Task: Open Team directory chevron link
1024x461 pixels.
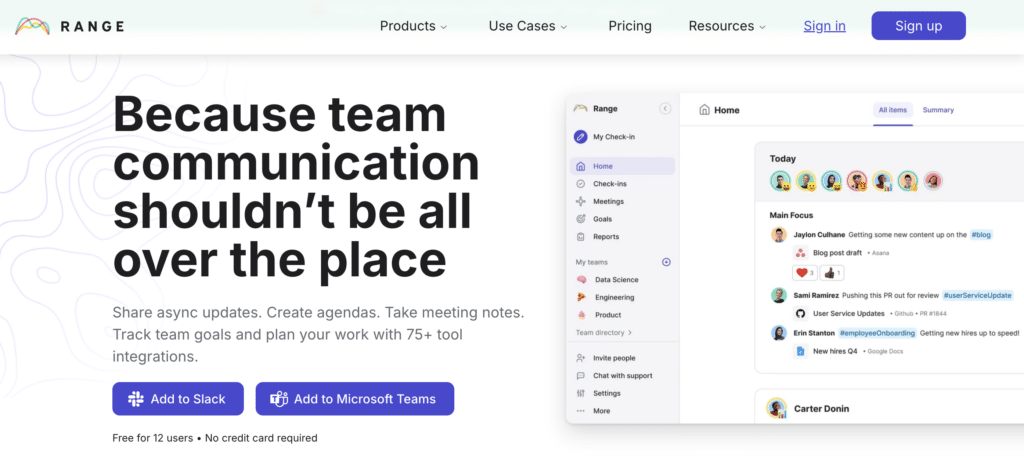Action: tap(603, 332)
